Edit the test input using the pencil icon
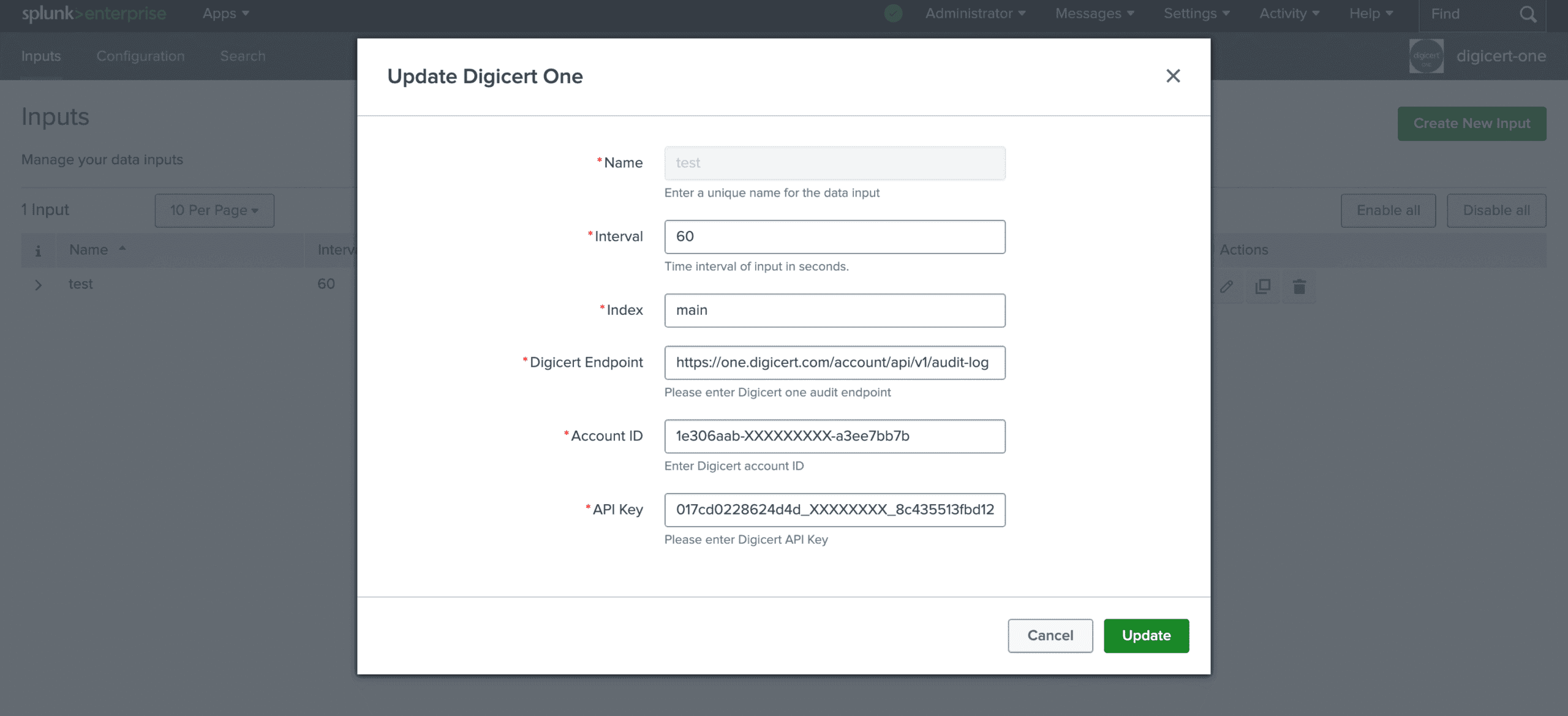1568x716 pixels. (1227, 286)
